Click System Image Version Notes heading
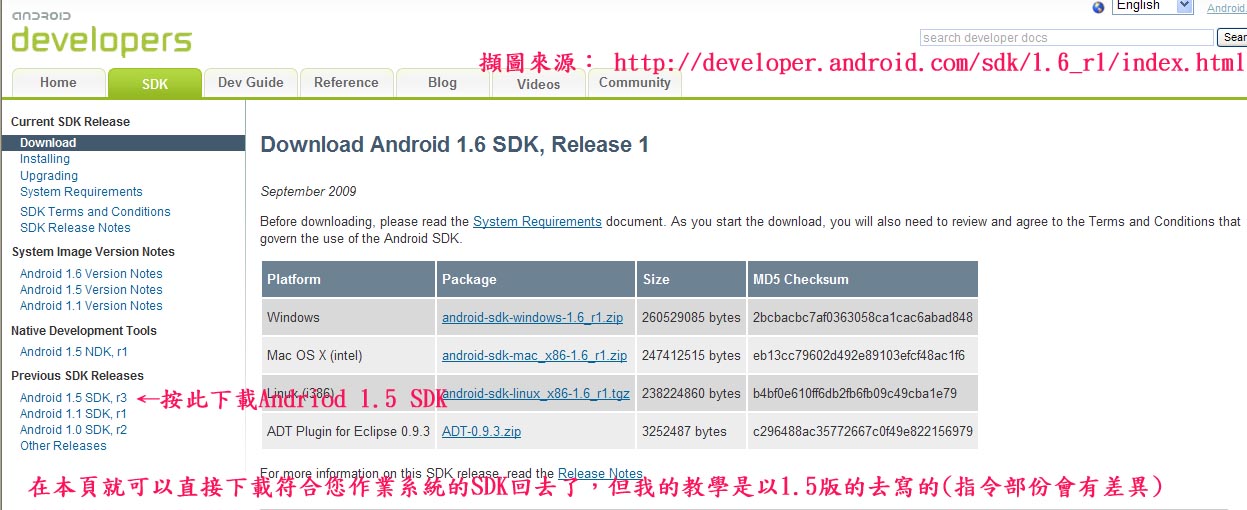1247x510 pixels. 93,252
